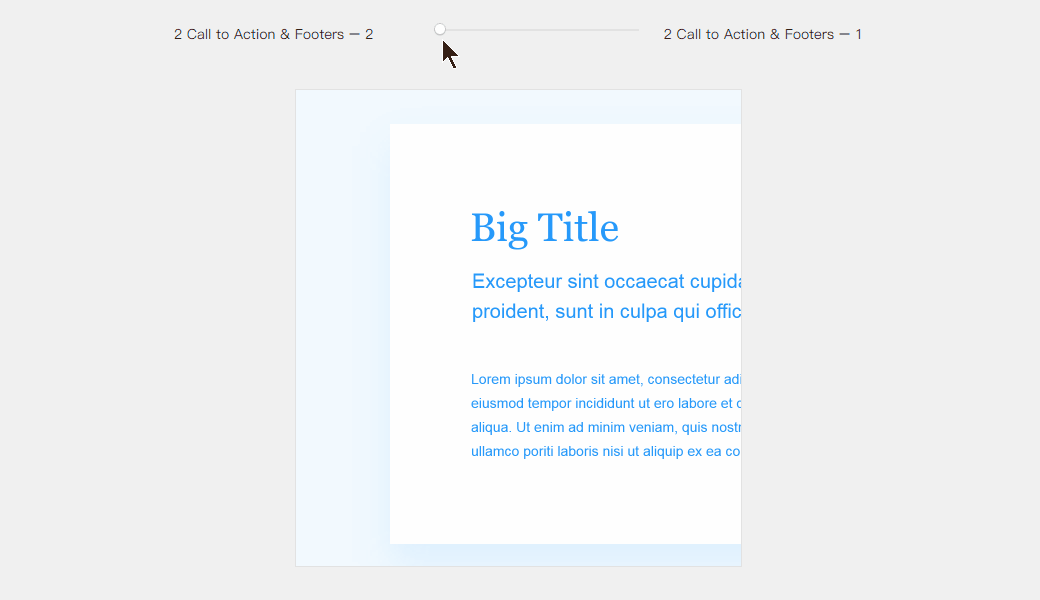This screenshot has width=1040, height=600.
Task: Click the paragraph line starting with "aliqua. Ut enim"
Action: [605, 427]
